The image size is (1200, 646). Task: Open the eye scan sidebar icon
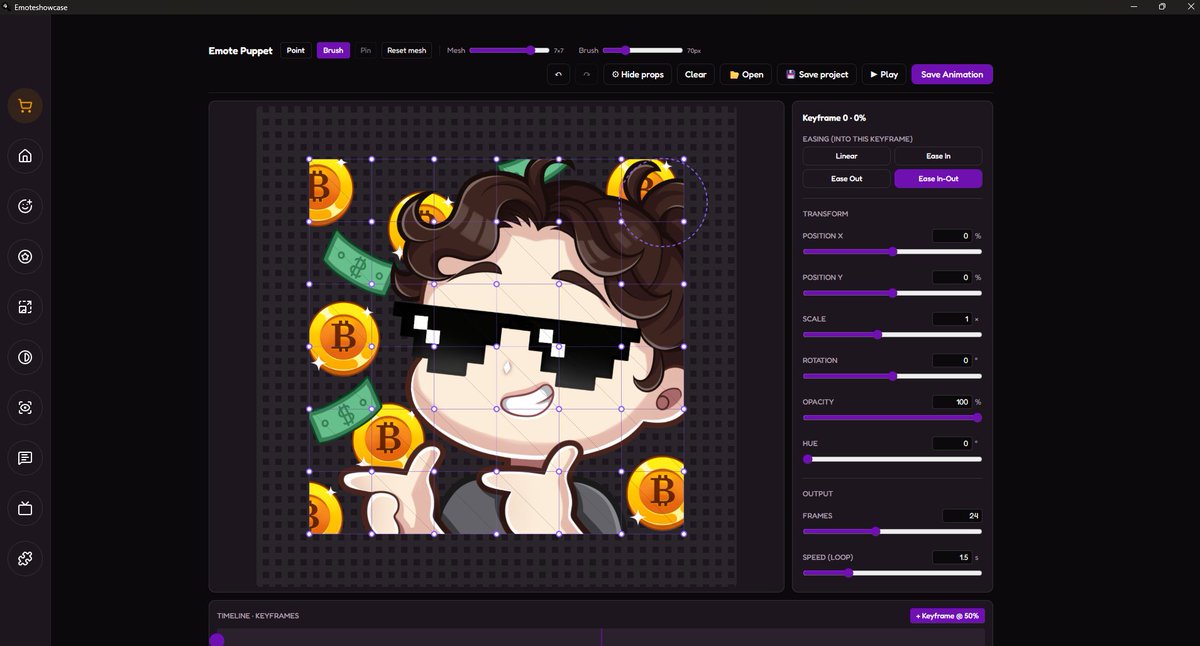click(25, 408)
